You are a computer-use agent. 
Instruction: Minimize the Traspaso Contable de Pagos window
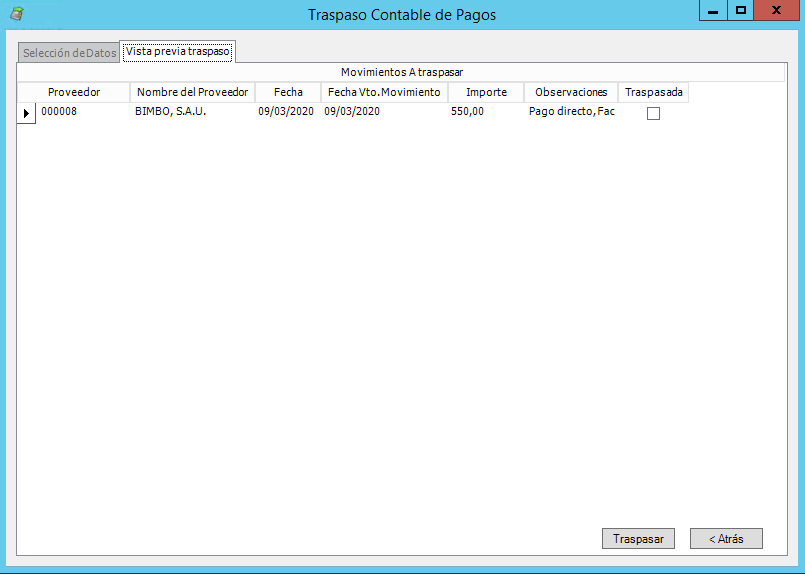coord(713,11)
